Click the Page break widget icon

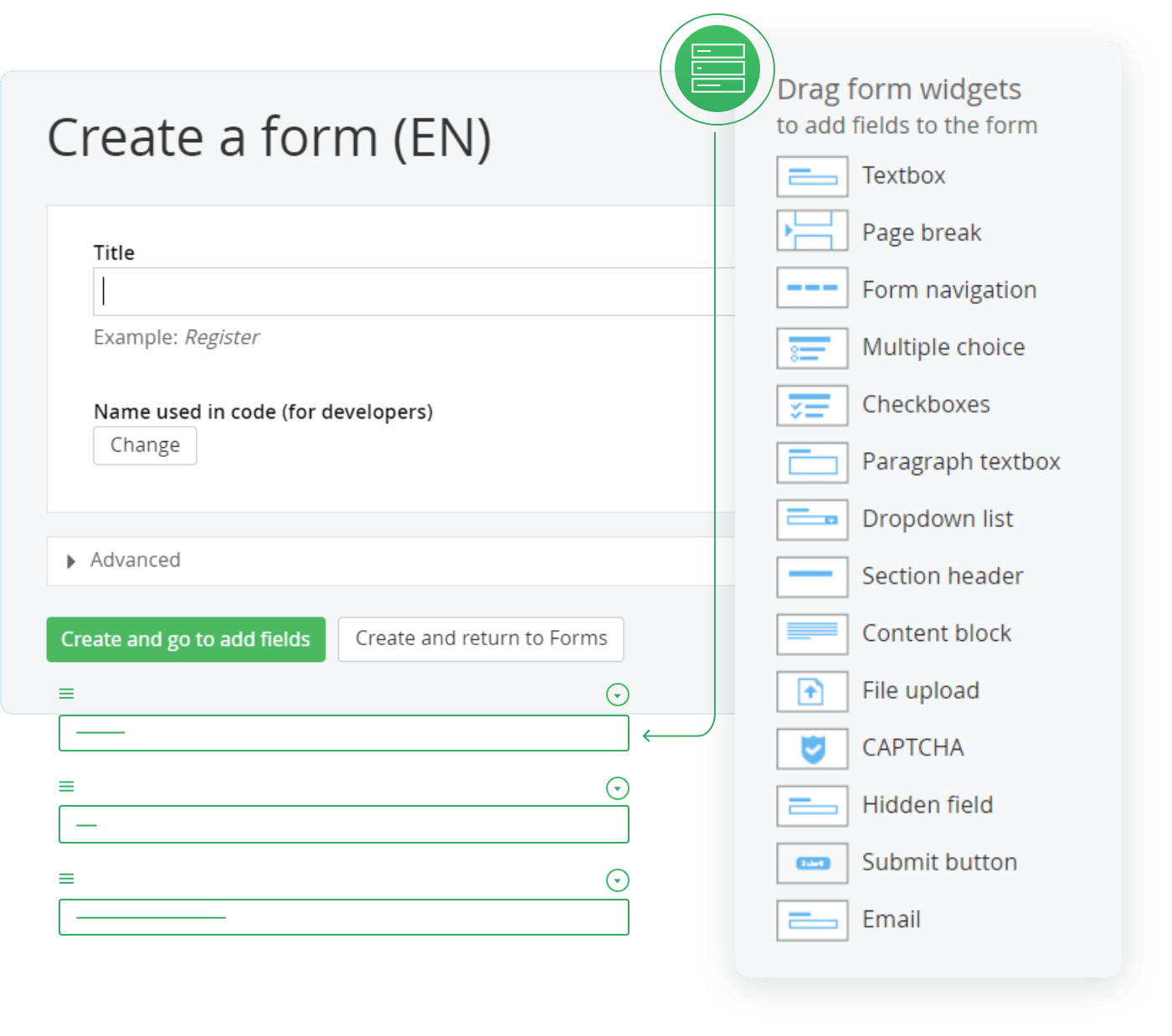812,231
